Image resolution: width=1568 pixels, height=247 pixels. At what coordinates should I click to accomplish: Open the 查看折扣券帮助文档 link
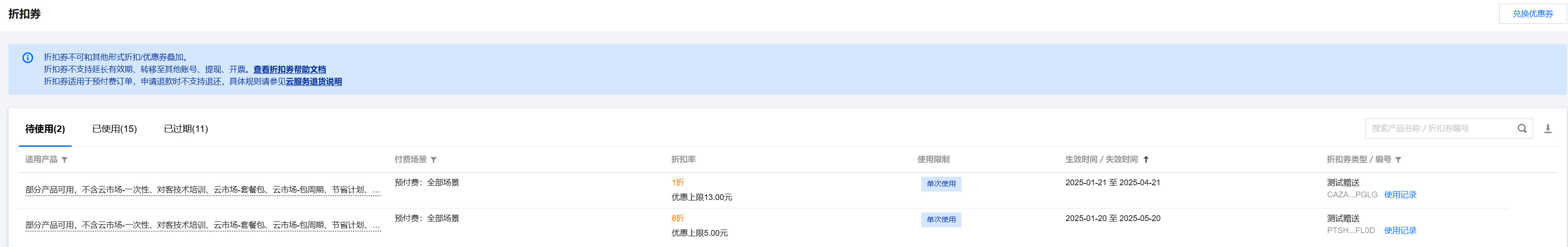[x=290, y=69]
